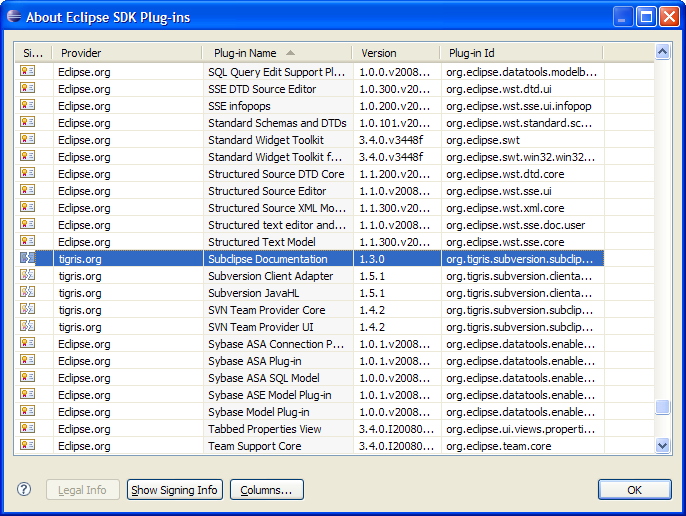Click org.eclipse.wst.xml.core plug-in id
The width and height of the screenshot is (686, 516).
point(505,208)
